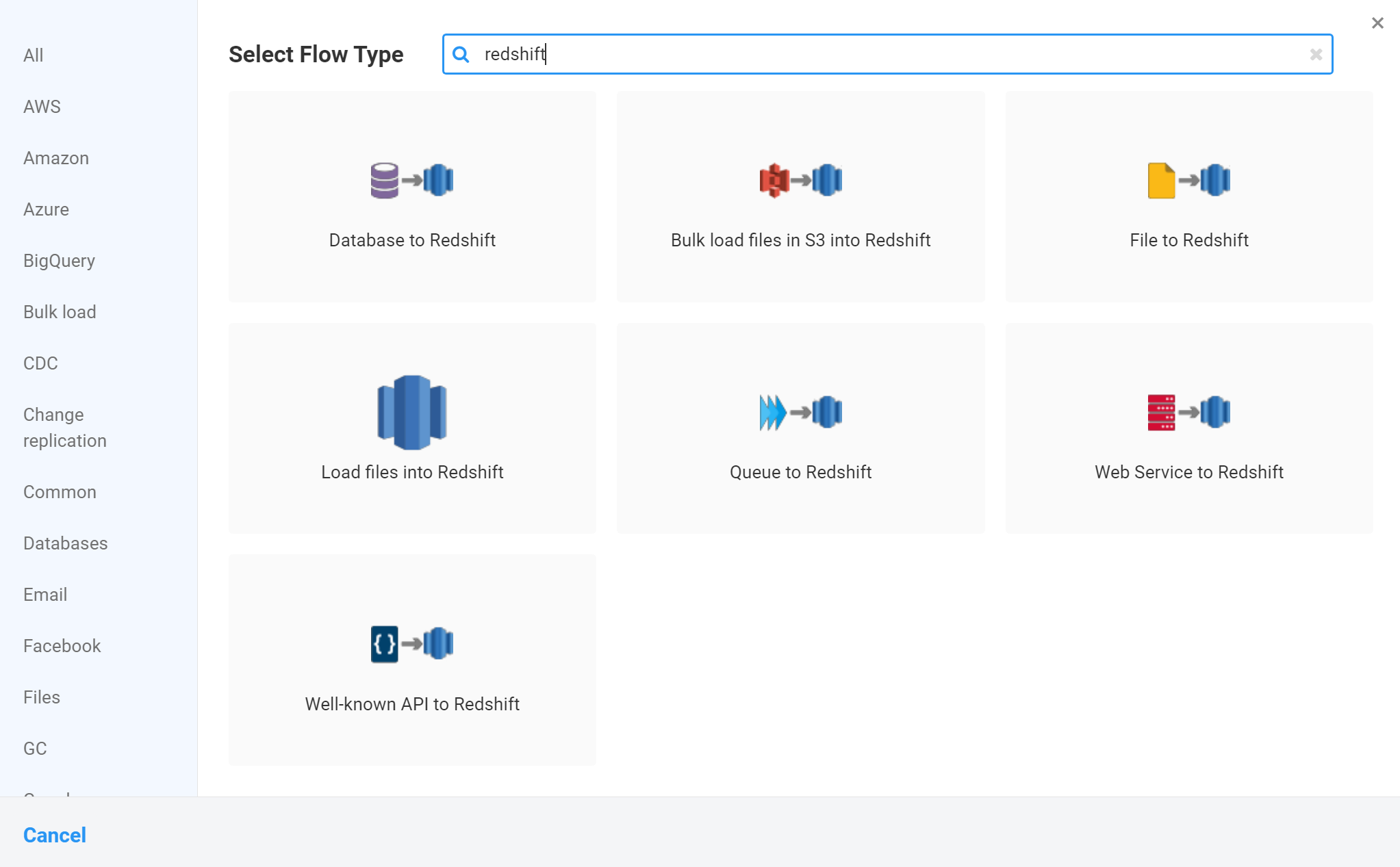Switch to the Databases category
Screen dimensions: 1400x867
click(x=65, y=543)
